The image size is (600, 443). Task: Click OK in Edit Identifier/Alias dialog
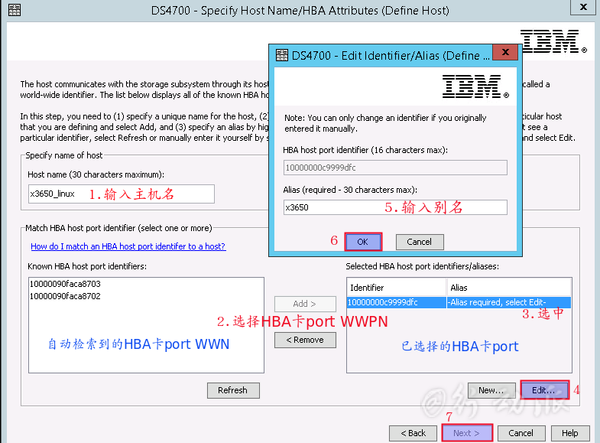pos(363,242)
